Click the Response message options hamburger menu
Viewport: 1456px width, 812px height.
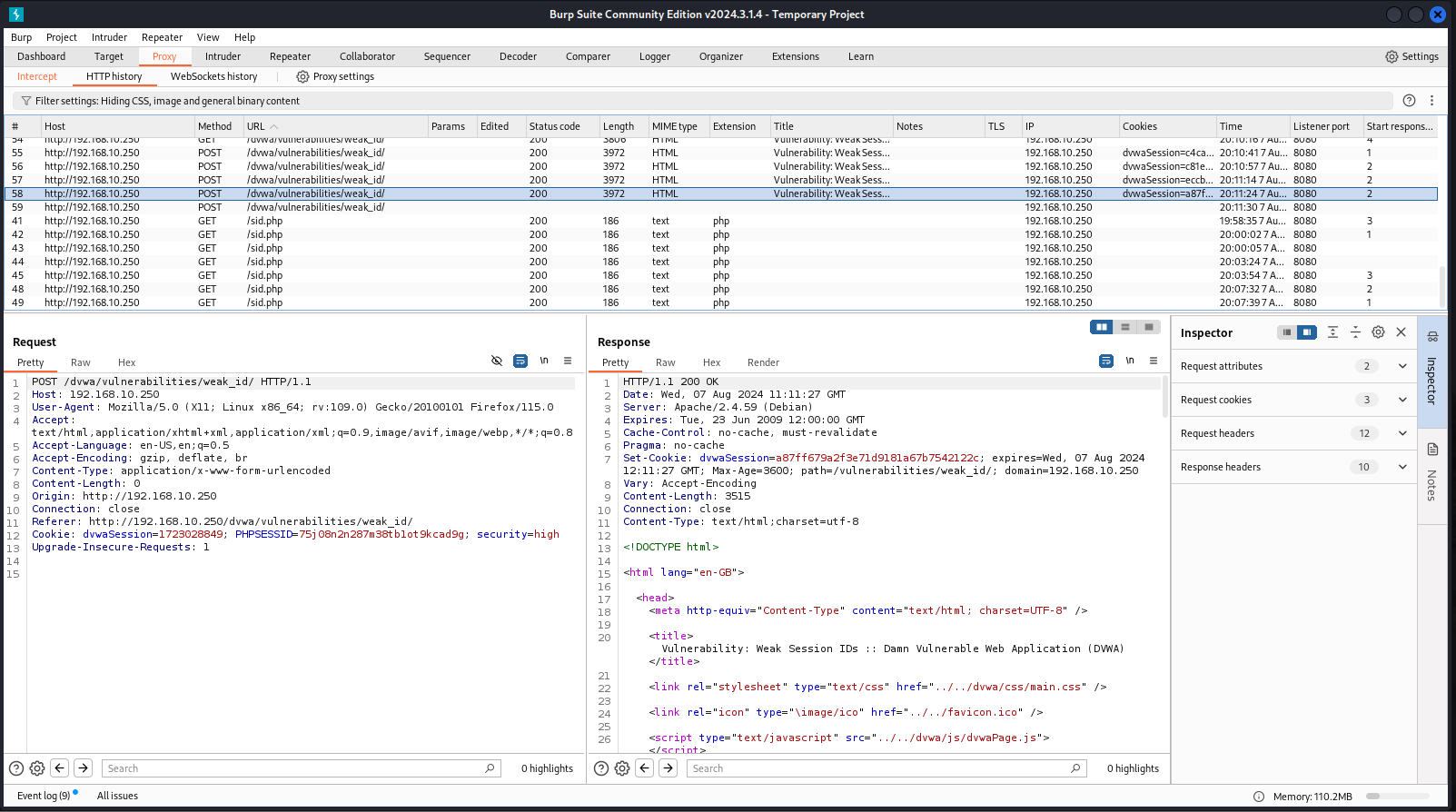tap(1154, 361)
